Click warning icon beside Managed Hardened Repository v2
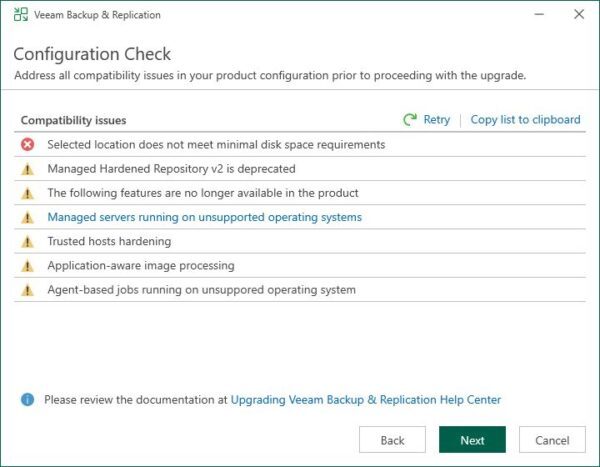The height and width of the screenshot is (467, 600). click(27, 169)
